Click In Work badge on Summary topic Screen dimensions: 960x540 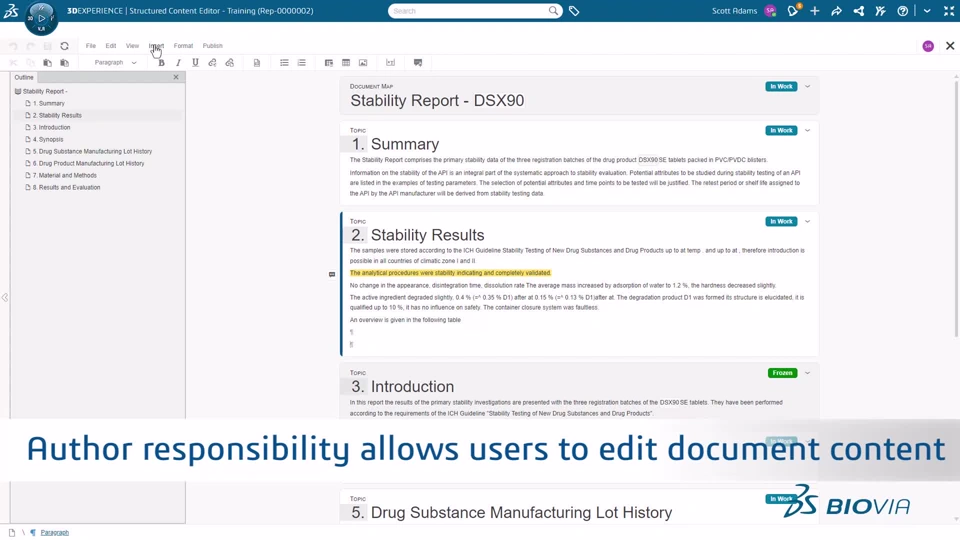pyautogui.click(x=781, y=130)
